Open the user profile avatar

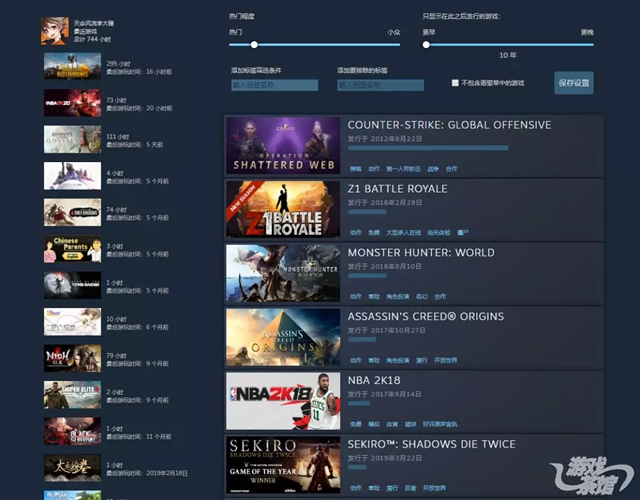click(x=55, y=31)
